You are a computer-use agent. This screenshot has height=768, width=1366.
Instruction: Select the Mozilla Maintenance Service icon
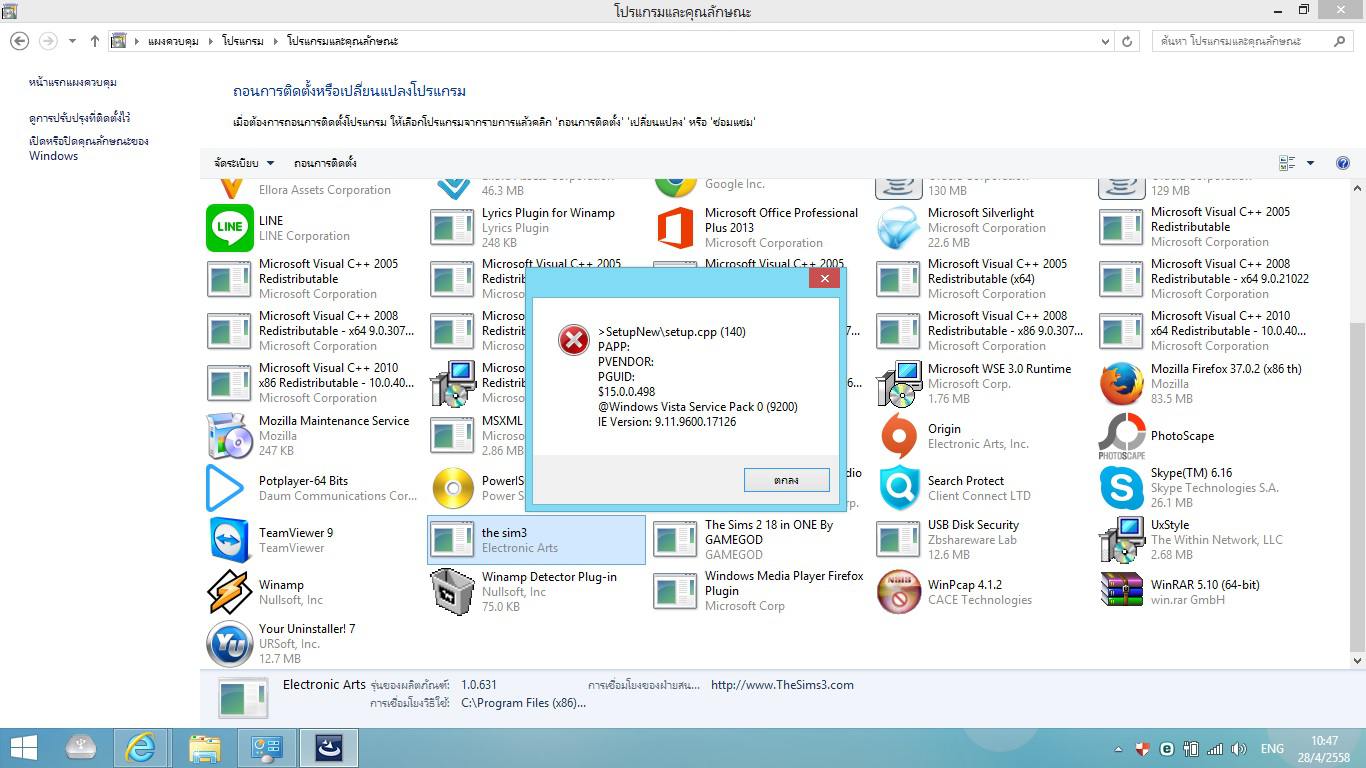[x=230, y=436]
